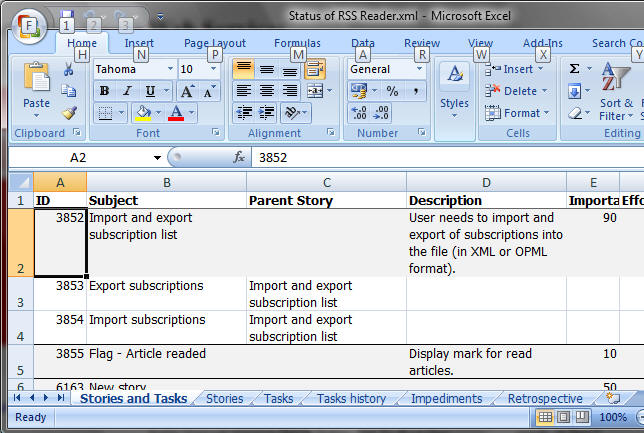Image resolution: width=644 pixels, height=433 pixels.
Task: Toggle Underline formatting
Action: tap(150, 91)
